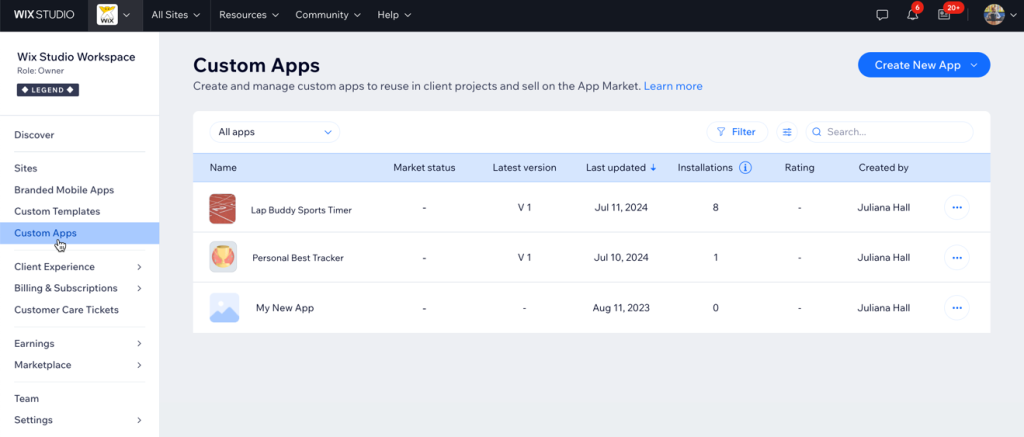Image resolution: width=1024 pixels, height=437 pixels.
Task: Select Custom Apps in the sidebar
Action: coord(80,233)
